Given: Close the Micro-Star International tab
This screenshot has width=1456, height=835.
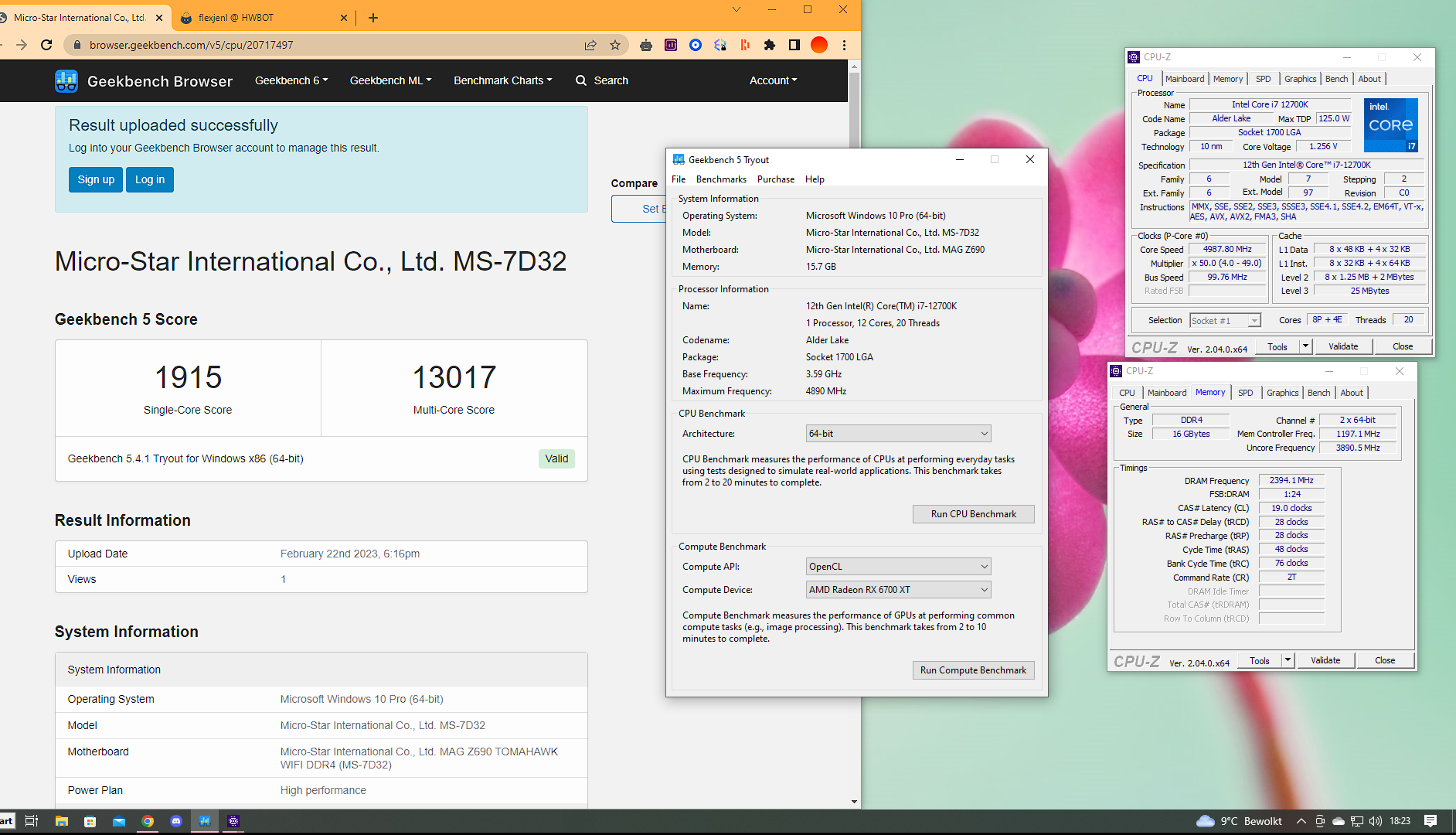Looking at the screenshot, I should click(x=159, y=17).
